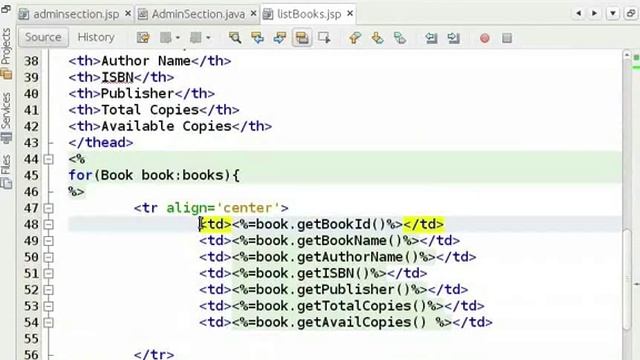Screen dimensions: 640x360
Task: Toggle Highlight Search in editor toolbar
Action: point(302,38)
